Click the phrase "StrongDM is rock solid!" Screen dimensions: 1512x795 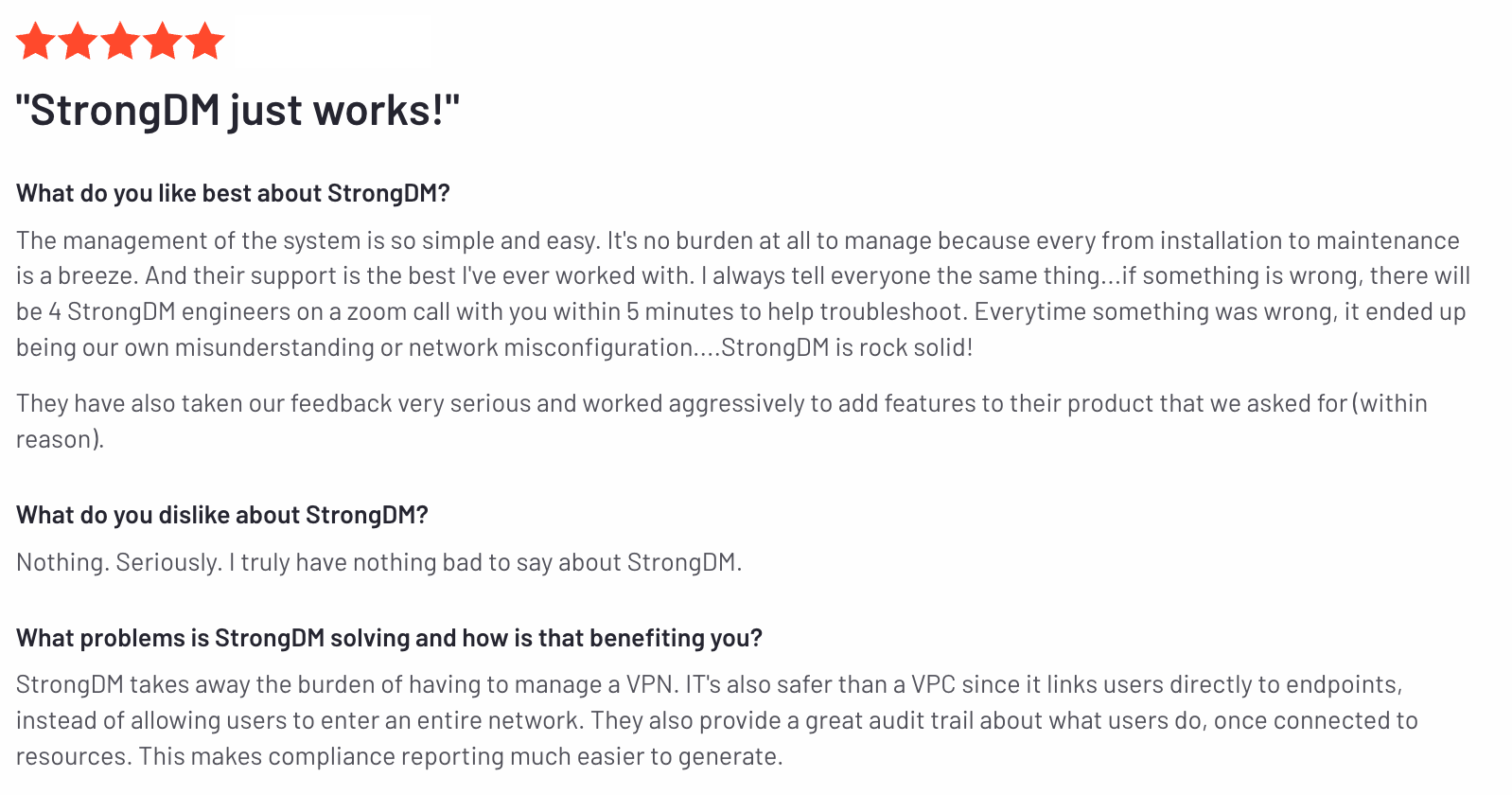click(x=846, y=347)
